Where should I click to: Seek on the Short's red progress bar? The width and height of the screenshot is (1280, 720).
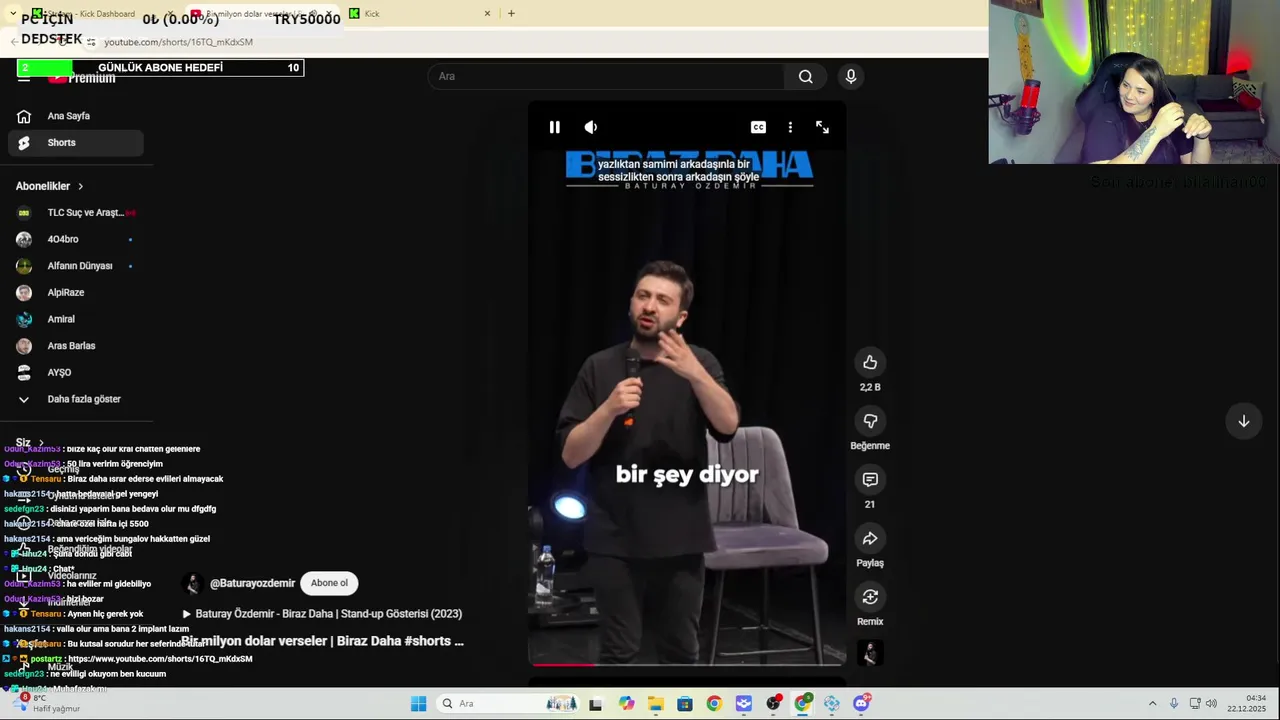tap(688, 664)
